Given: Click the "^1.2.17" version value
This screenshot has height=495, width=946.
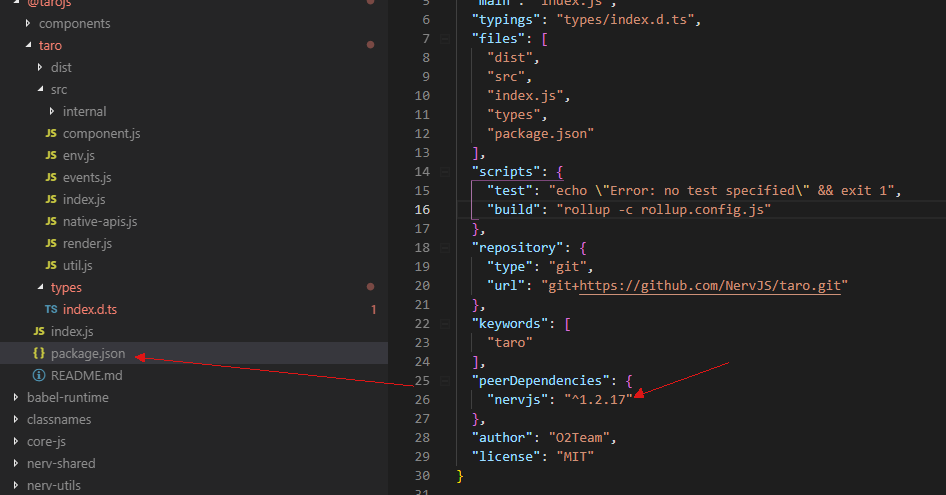Looking at the screenshot, I should (598, 400).
